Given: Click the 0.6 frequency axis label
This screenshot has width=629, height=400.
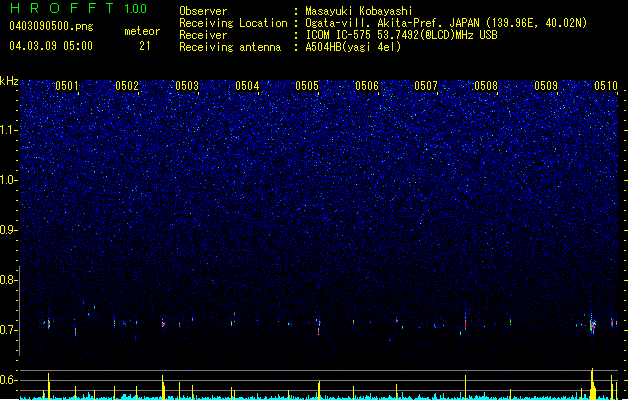Looking at the screenshot, I should coord(8,380).
